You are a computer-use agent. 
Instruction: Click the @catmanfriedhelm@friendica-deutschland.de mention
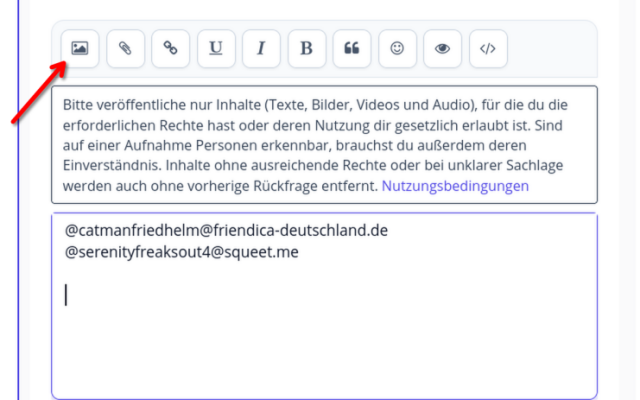pyautogui.click(x=226, y=231)
